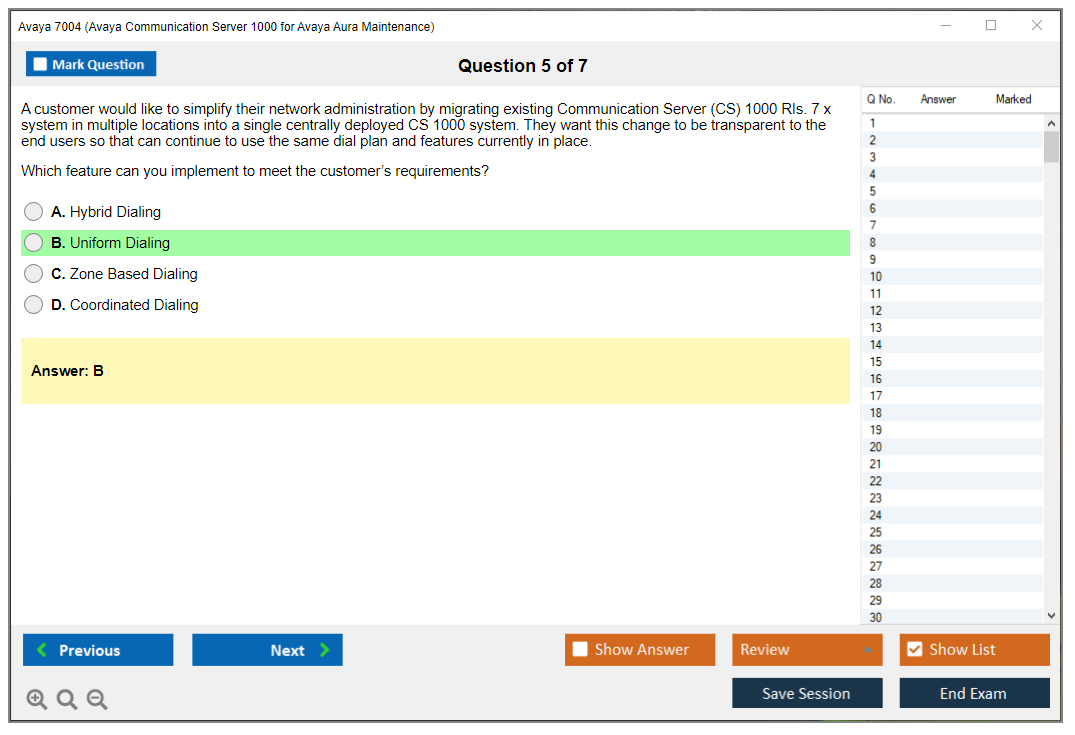Select radio option B Uniform Dialing
The width and height of the screenshot is (1075, 735).
tap(34, 243)
